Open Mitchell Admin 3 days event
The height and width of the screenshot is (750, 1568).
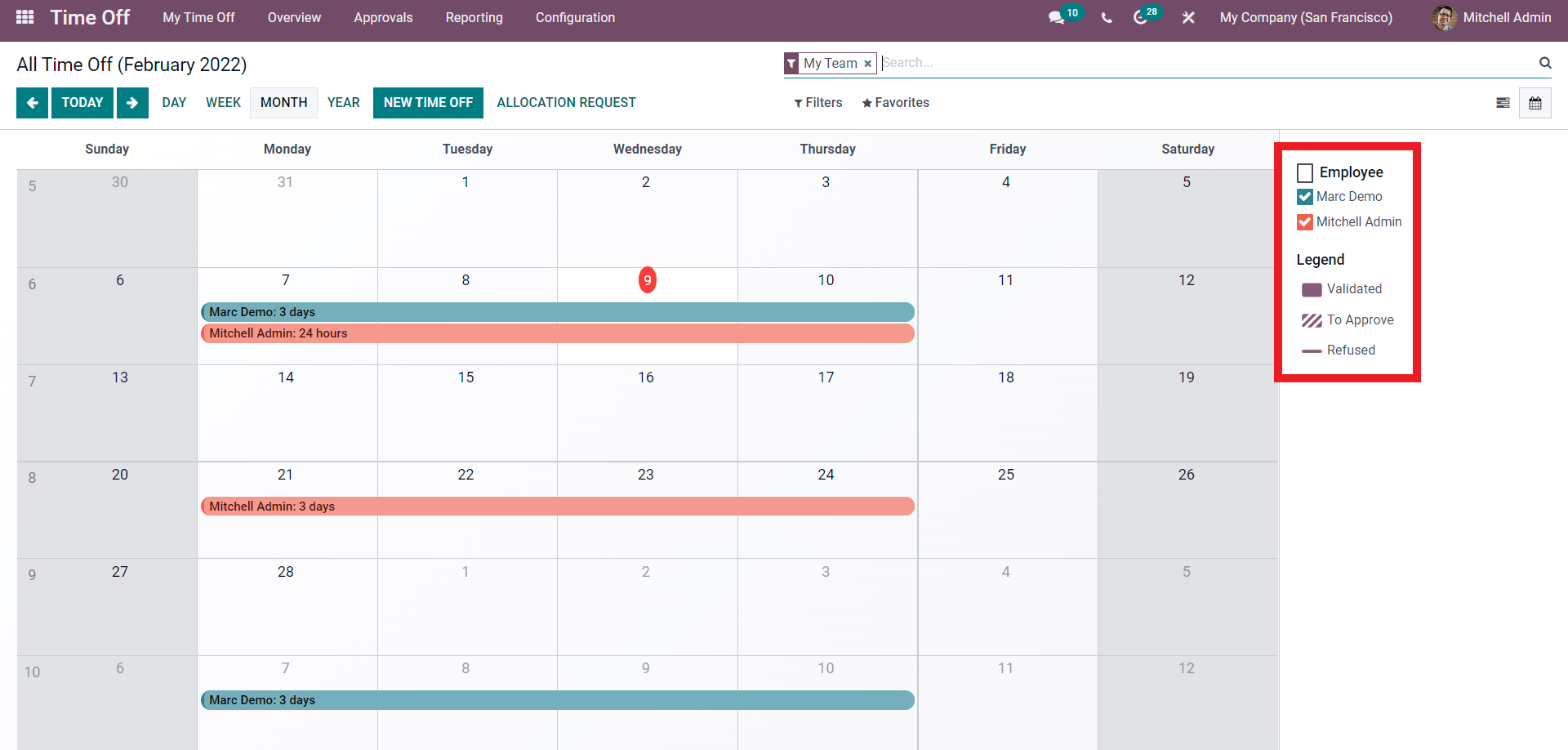[558, 507]
